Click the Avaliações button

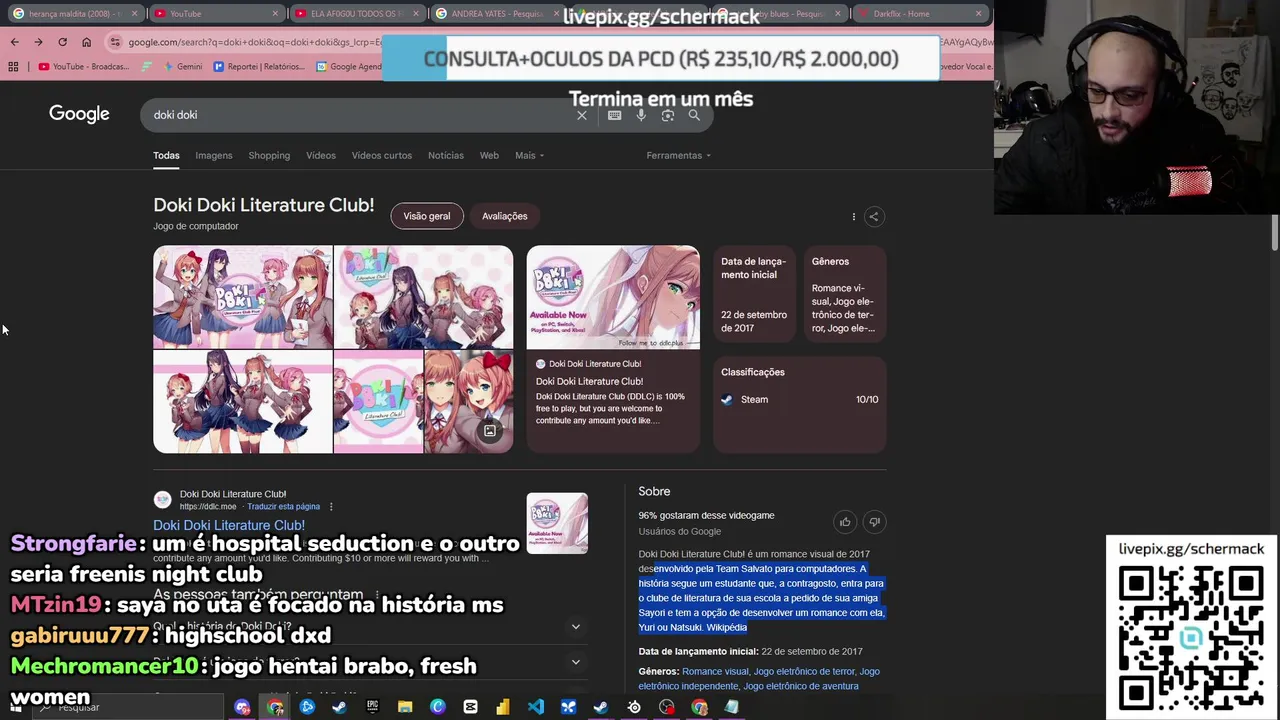click(x=505, y=216)
